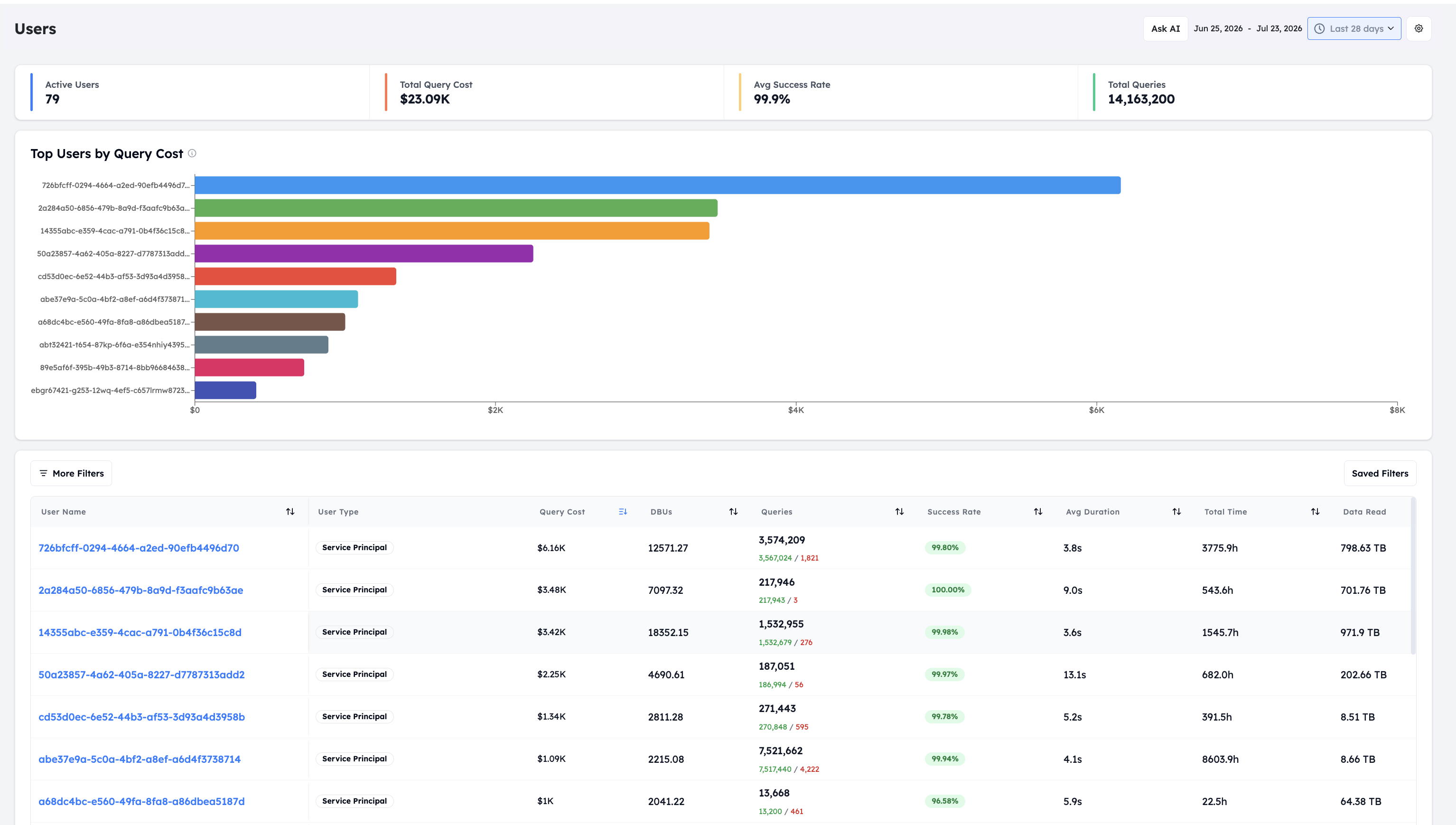This screenshot has height=825, width=1456.
Task: Click the 100.00% success rate badge
Action: coord(948,590)
